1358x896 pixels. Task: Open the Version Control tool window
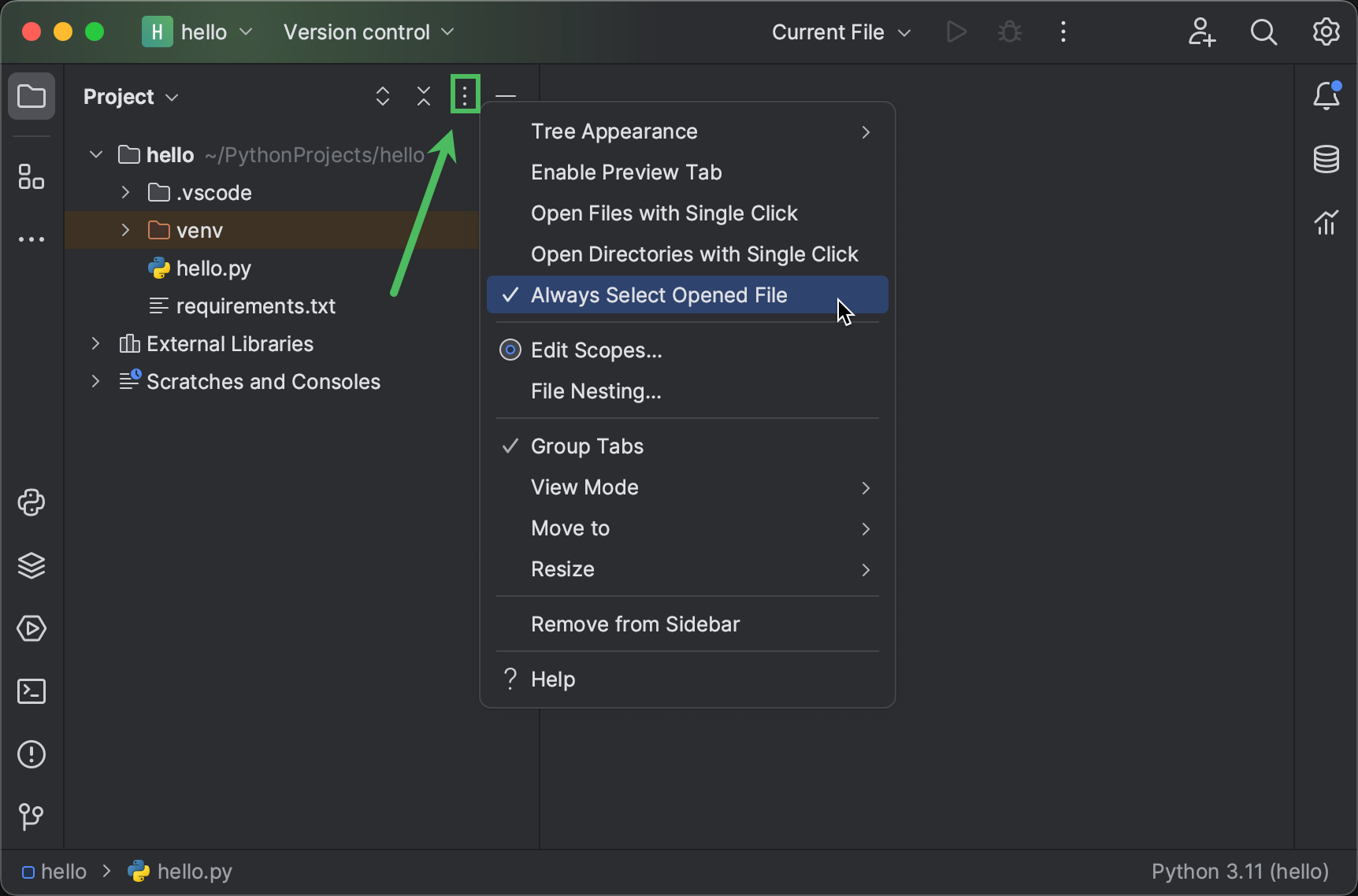(32, 816)
